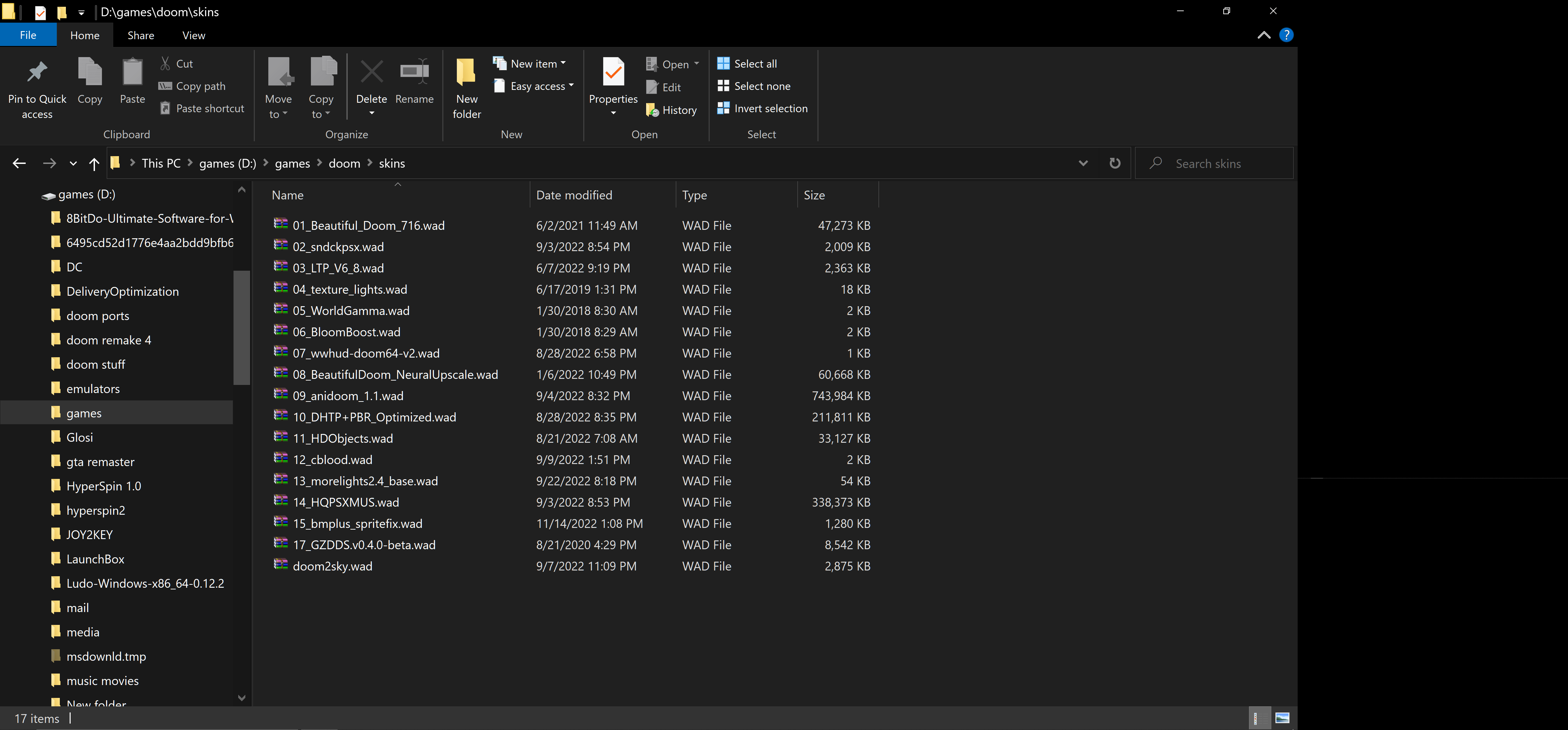The height and width of the screenshot is (730, 1568).
Task: Click the Paste ribbon icon
Action: 132,72
